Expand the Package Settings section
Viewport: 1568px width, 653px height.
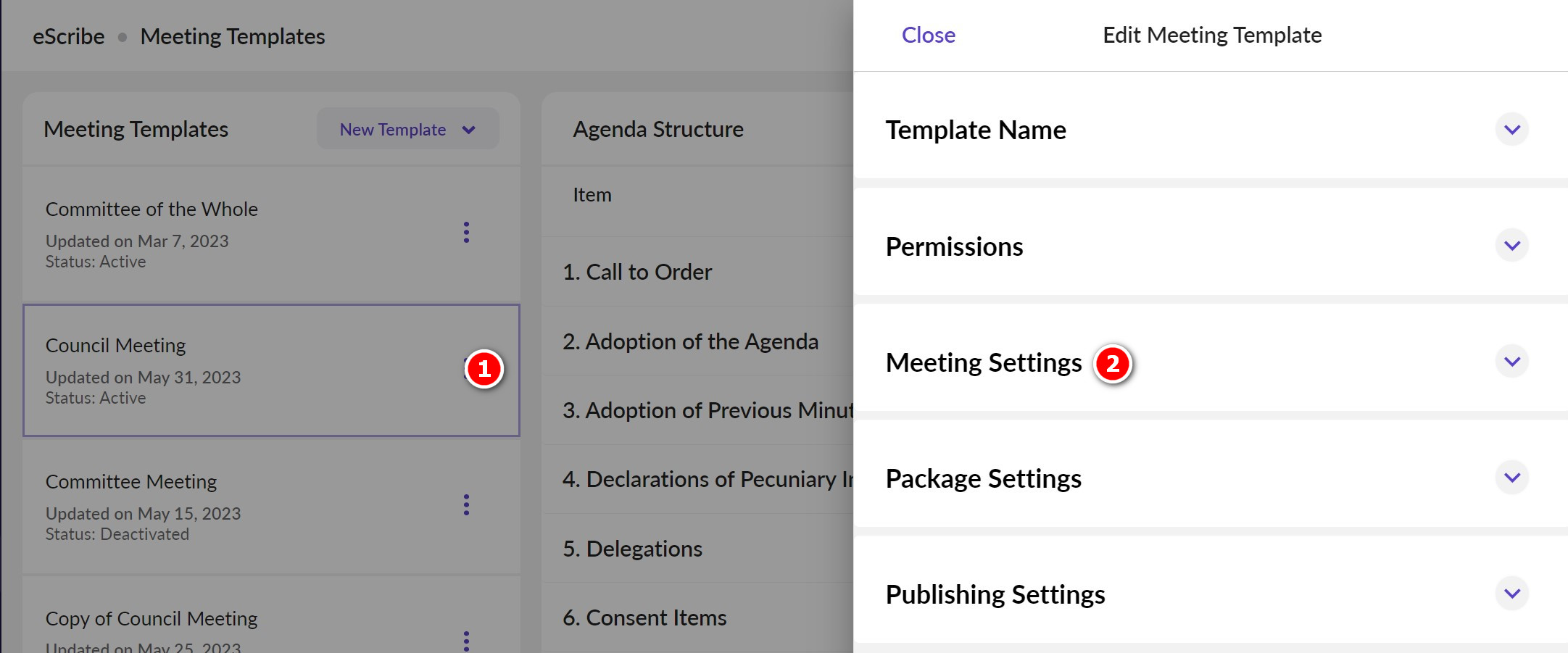[1511, 477]
